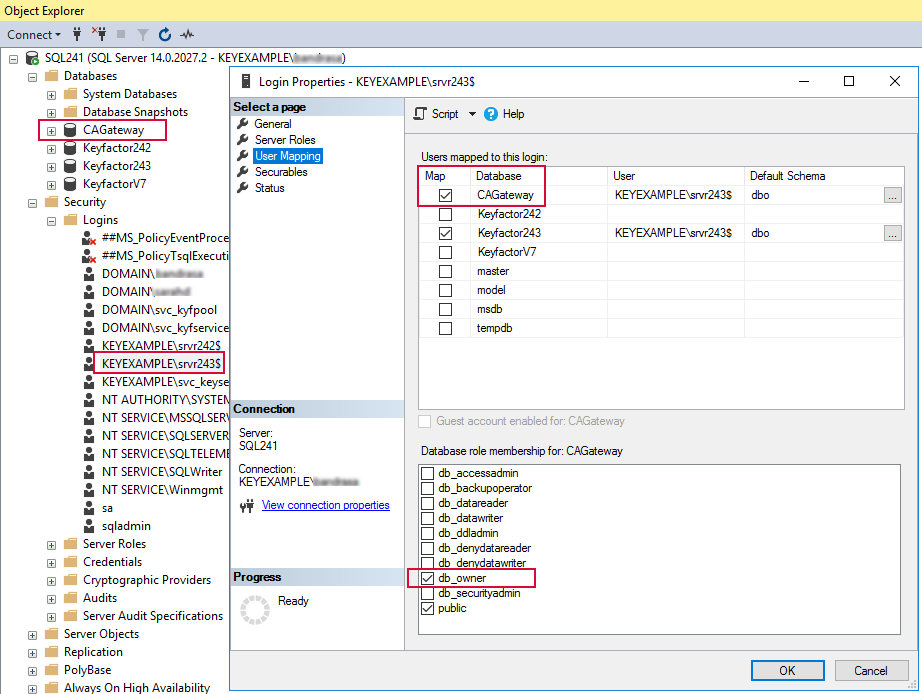Open Activity Monitor from the toolbar
The width and height of the screenshot is (922, 694).
click(x=187, y=34)
